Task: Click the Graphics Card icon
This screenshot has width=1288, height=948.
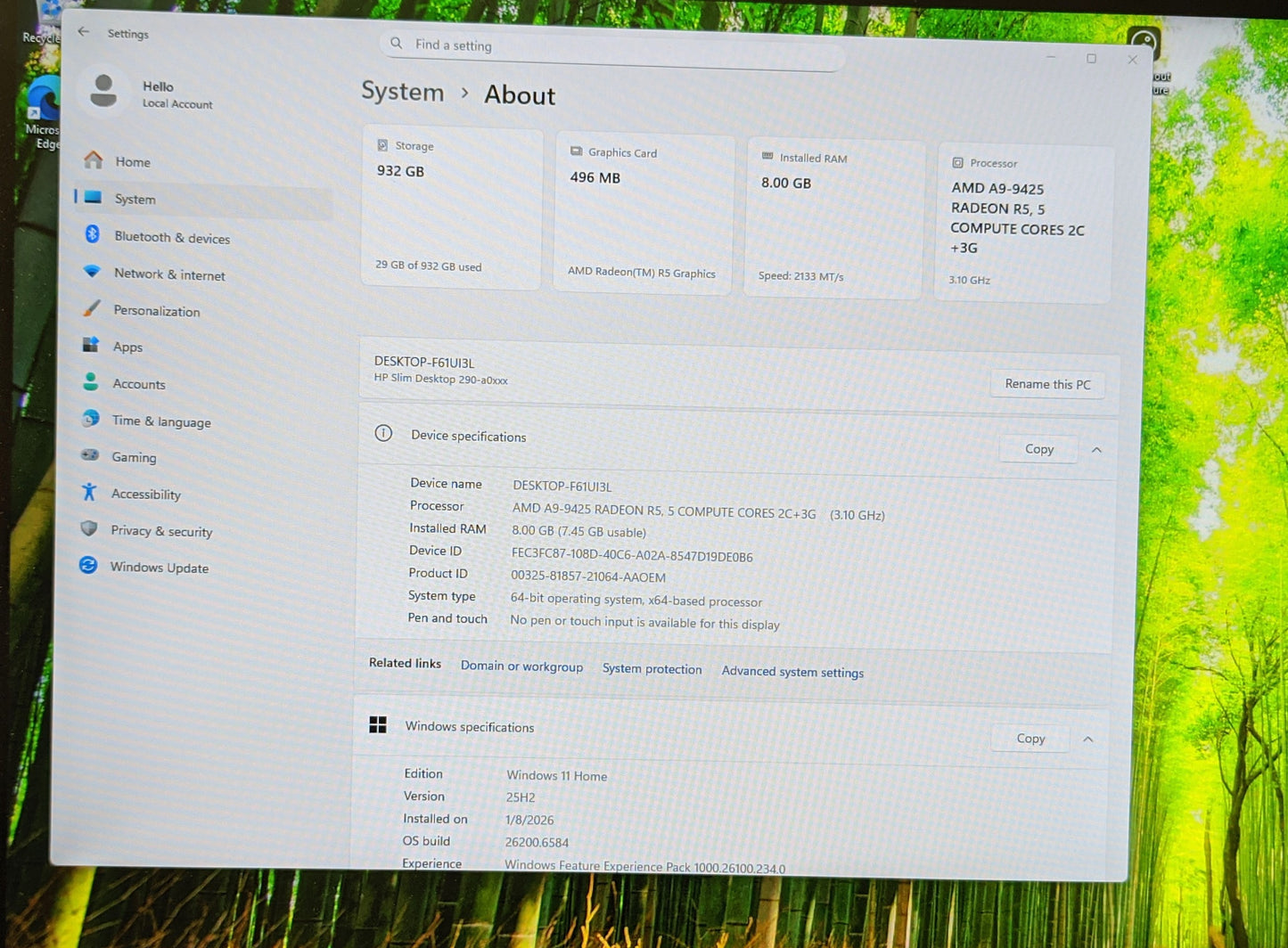Action: click(x=576, y=151)
